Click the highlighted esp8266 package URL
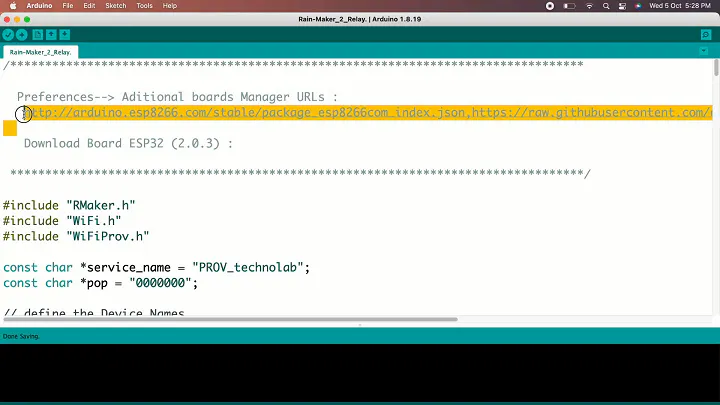This screenshot has width=720, height=405. coord(246,112)
